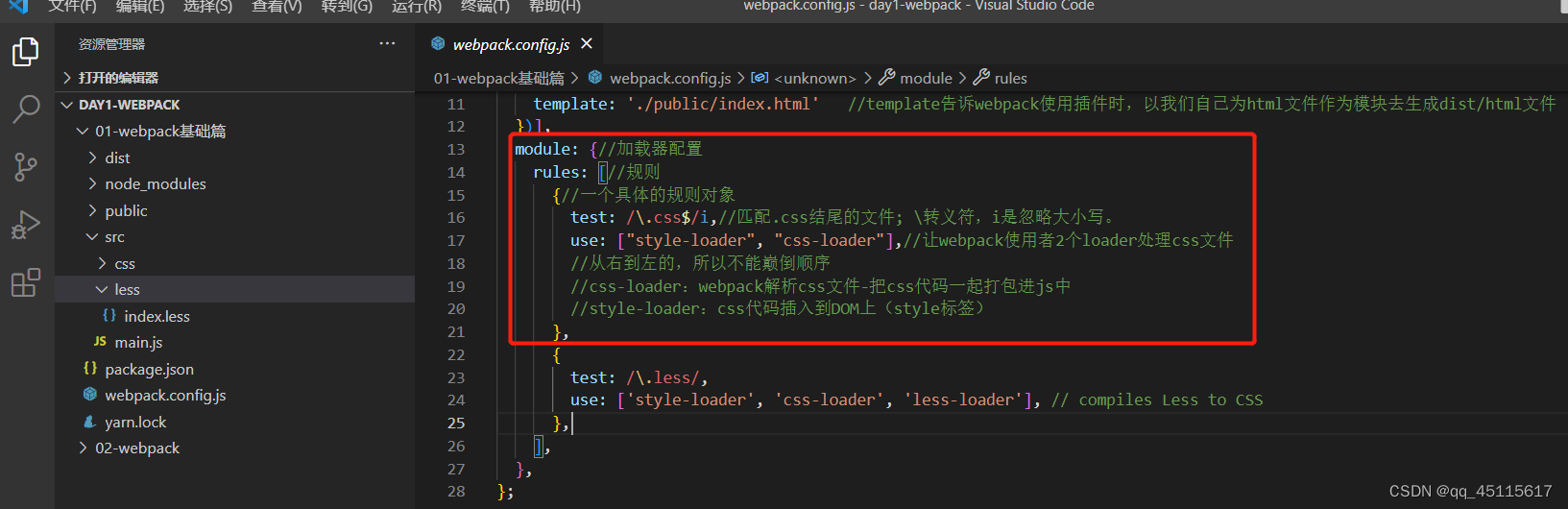Viewport: 1568px width, 509px height.
Task: Open the 运行(R) menu
Action: (x=417, y=6)
